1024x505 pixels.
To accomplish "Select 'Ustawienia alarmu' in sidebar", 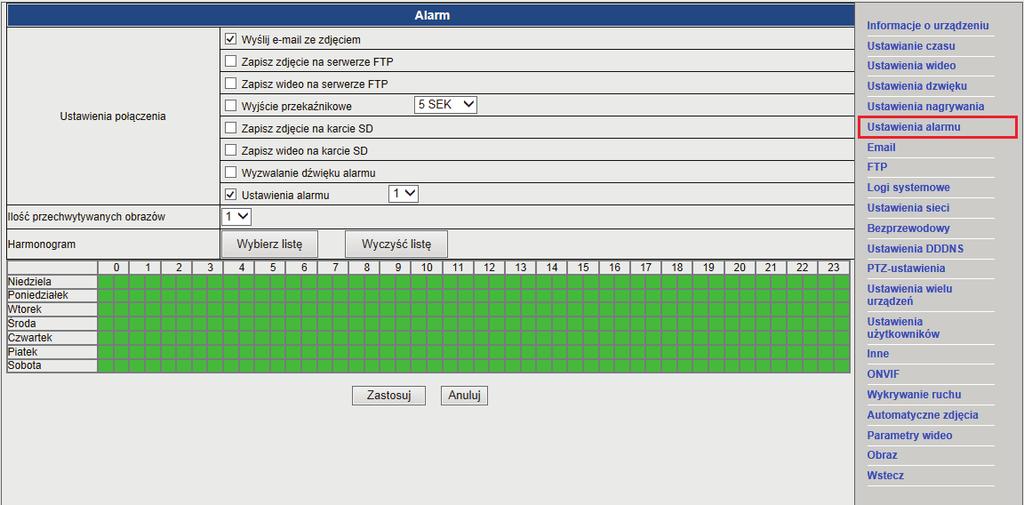I will click(914, 127).
